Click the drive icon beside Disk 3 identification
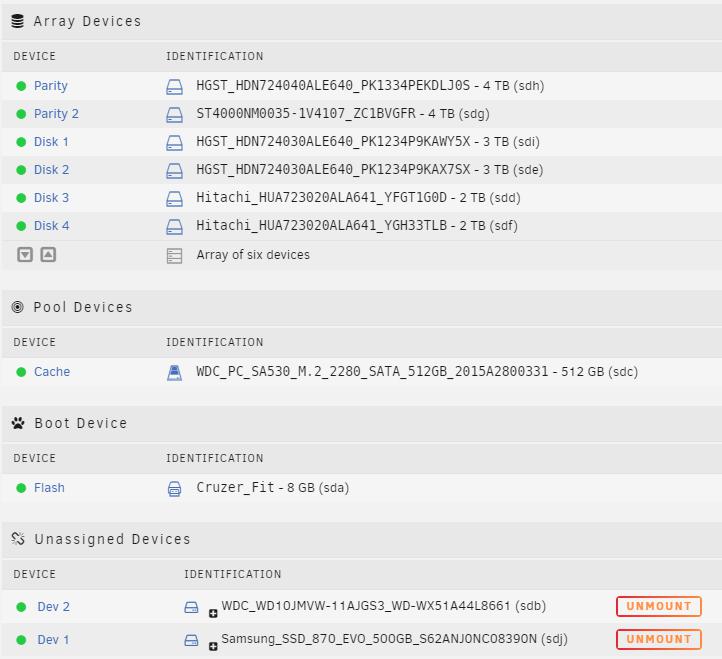The image size is (722, 659). point(174,198)
